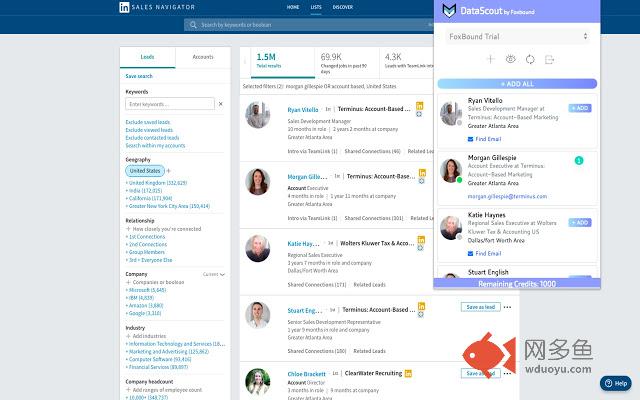Click the DataScout fox logo

click(x=449, y=10)
